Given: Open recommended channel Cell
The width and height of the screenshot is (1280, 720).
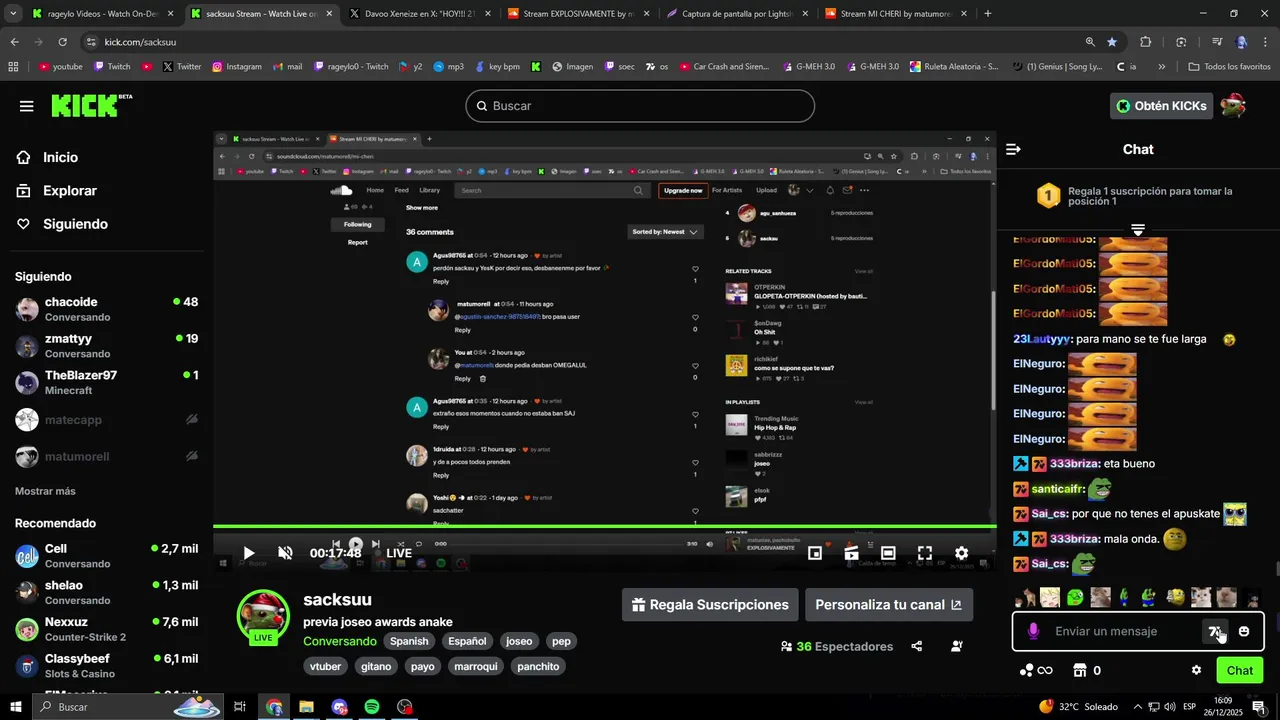Looking at the screenshot, I should [105, 556].
